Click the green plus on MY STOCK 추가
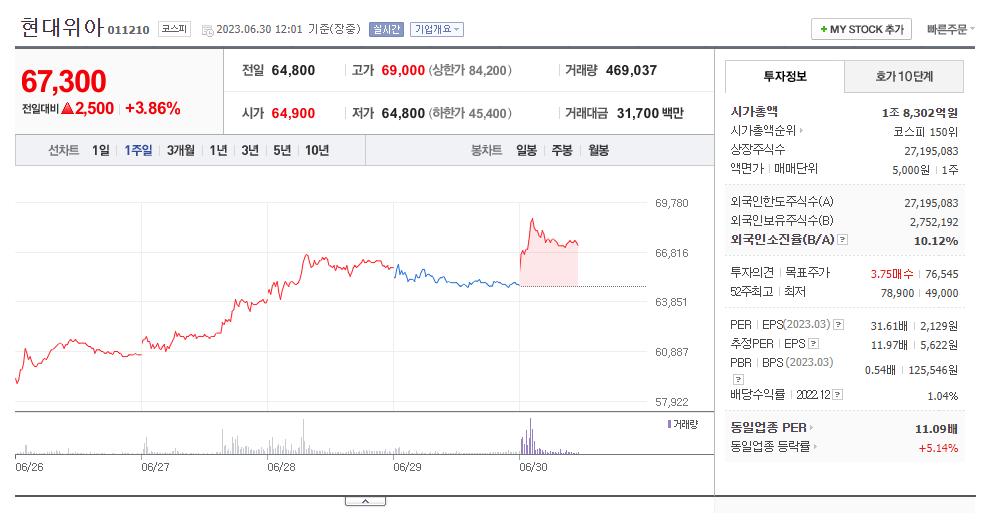This screenshot has width=990, height=513. pos(823,29)
